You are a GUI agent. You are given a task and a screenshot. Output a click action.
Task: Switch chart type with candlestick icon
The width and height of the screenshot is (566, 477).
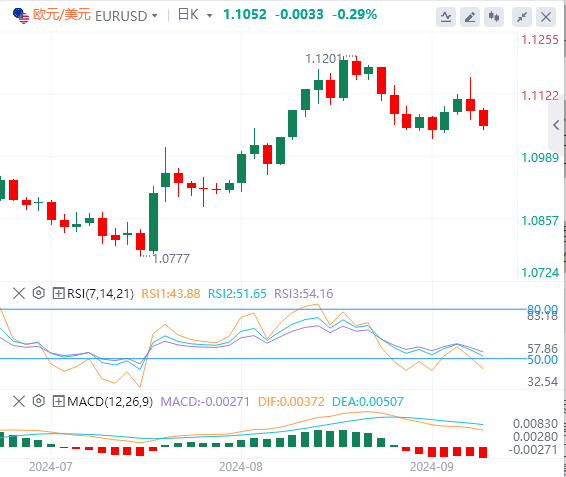coord(494,16)
